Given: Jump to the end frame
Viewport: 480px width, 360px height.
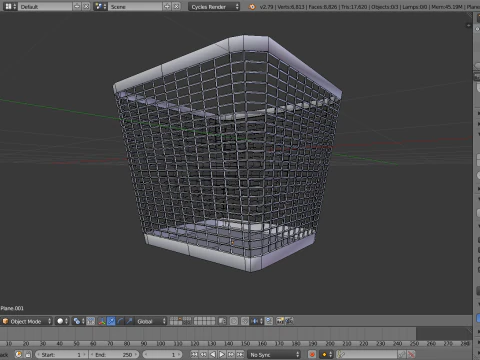Looking at the screenshot, I should point(240,354).
